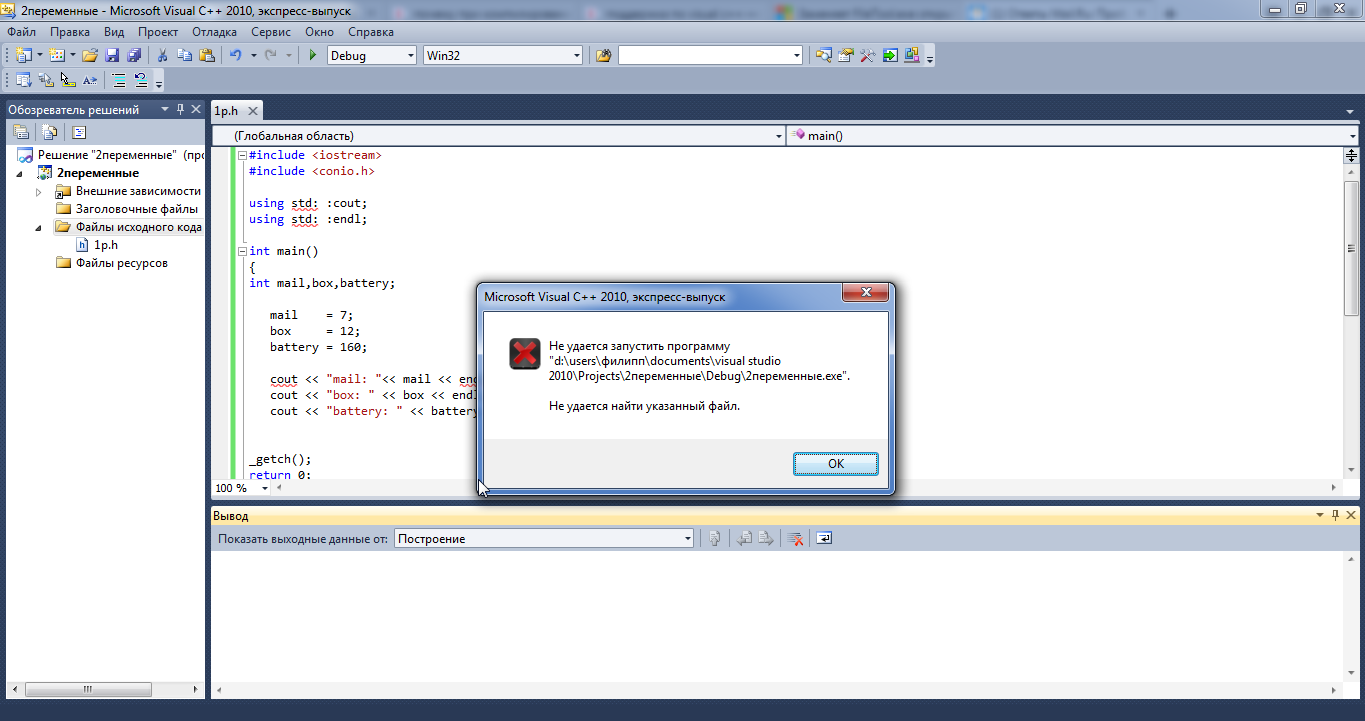Collapse the #include region outlining box
The image size is (1365, 721).
point(241,155)
